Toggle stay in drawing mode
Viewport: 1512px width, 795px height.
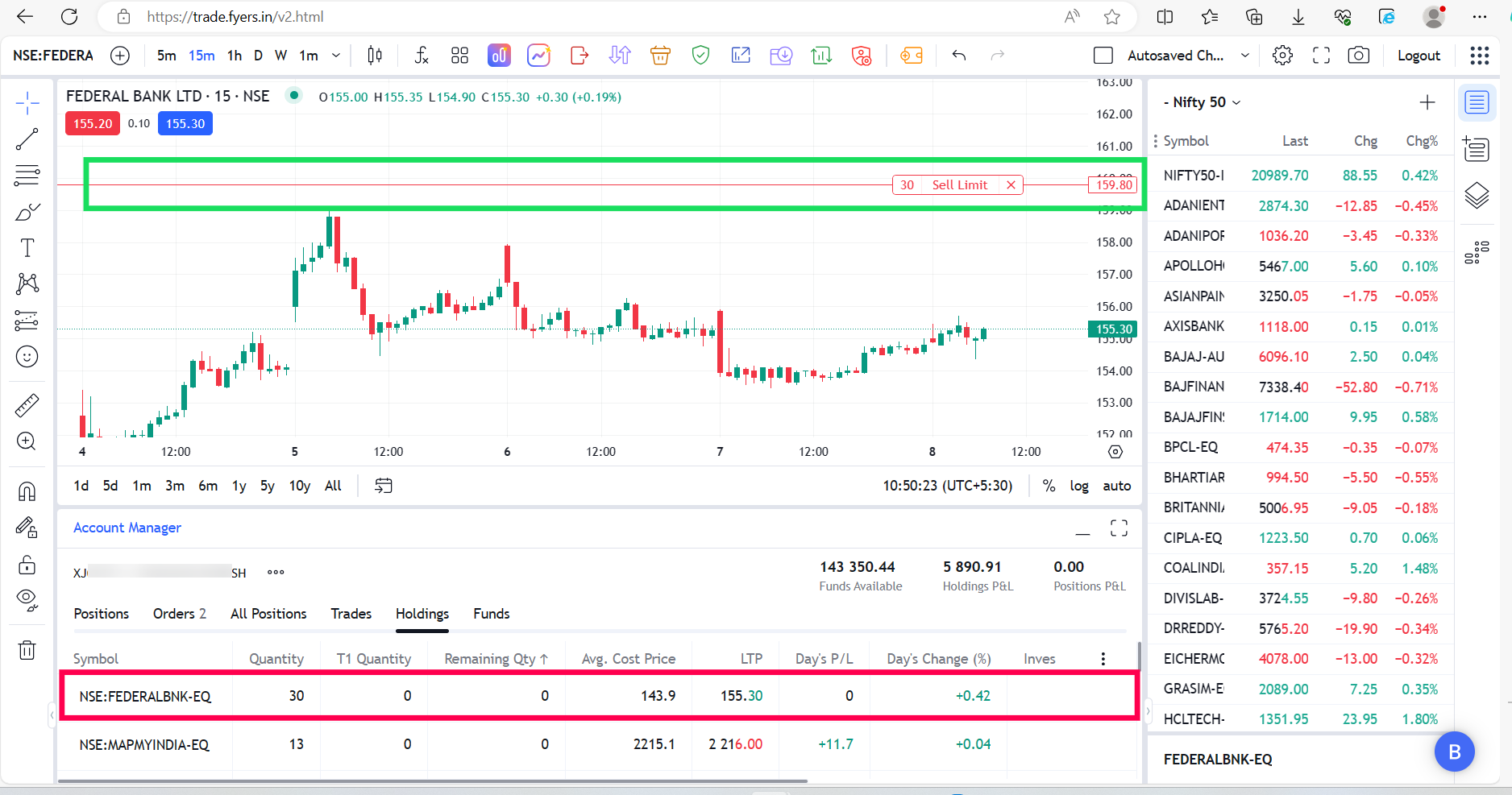[x=27, y=528]
